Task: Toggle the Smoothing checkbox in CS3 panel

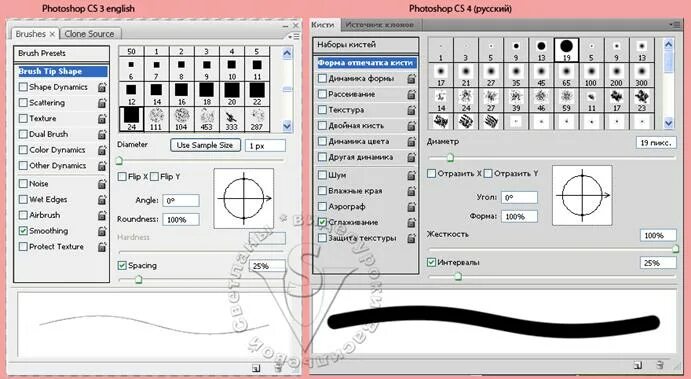Action: (x=23, y=231)
